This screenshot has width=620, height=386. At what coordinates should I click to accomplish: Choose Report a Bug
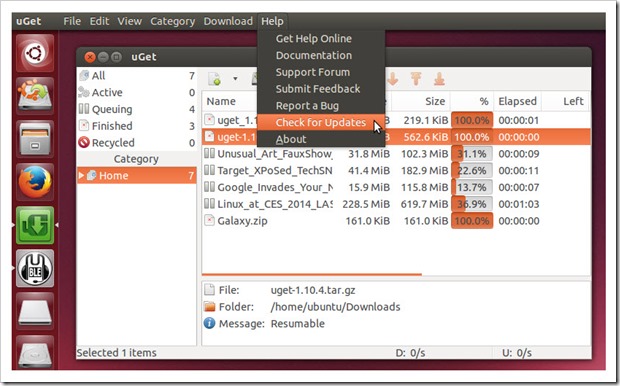(321, 106)
